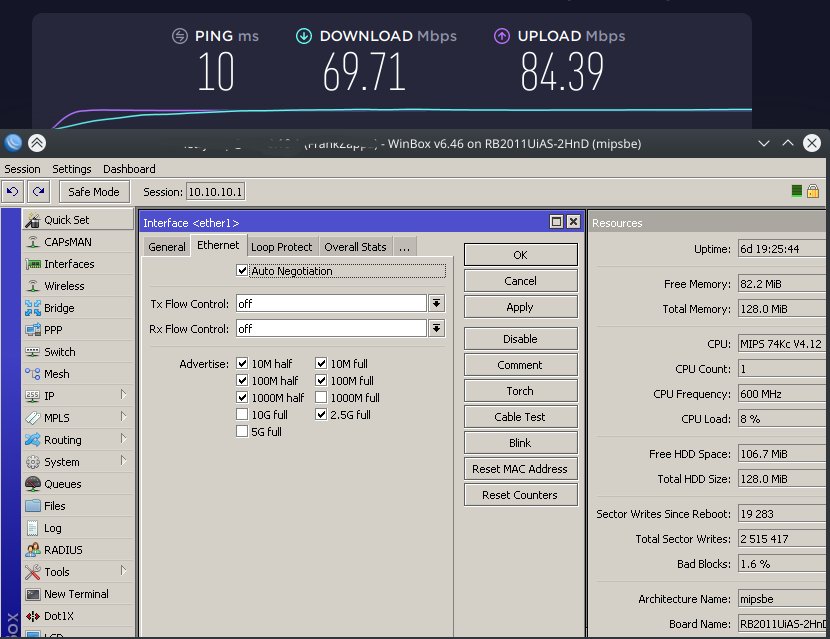This screenshot has height=639, width=830.
Task: Click the Session address field 10.10.10.1
Action: click(215, 192)
